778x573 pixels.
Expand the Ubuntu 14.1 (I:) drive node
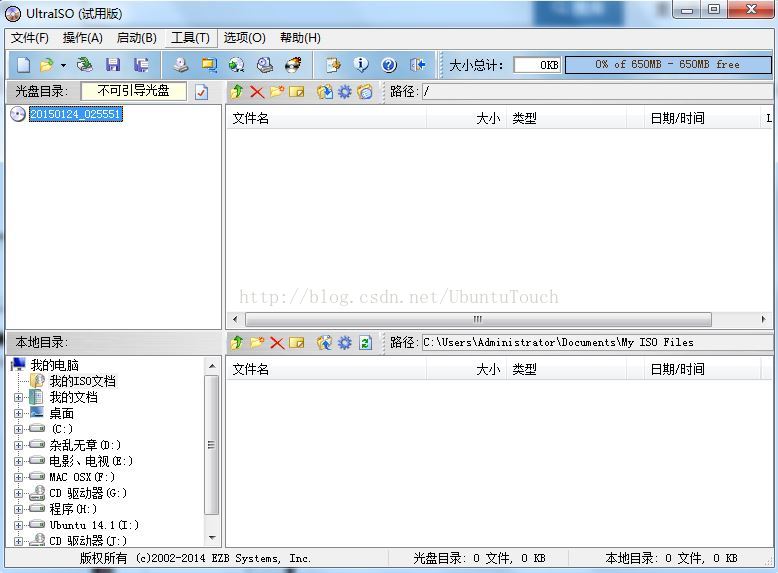pos(18,525)
